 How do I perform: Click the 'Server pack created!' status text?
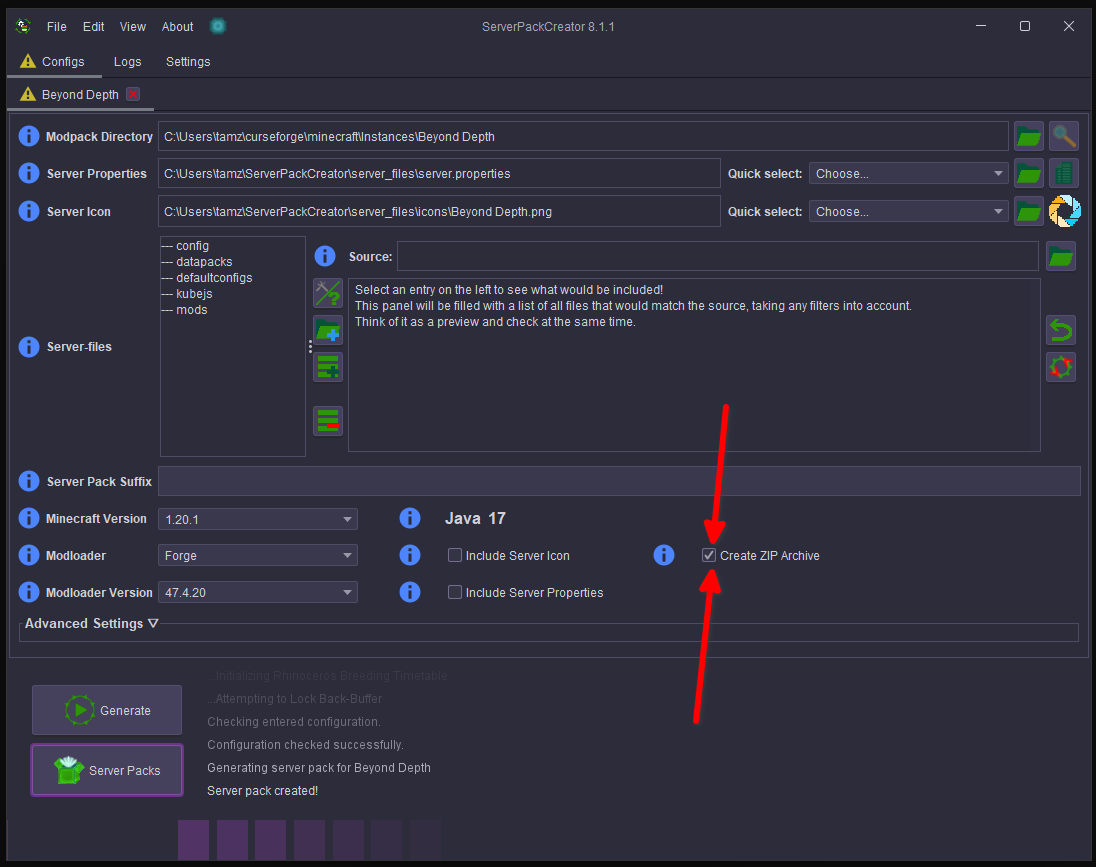[x=263, y=791]
